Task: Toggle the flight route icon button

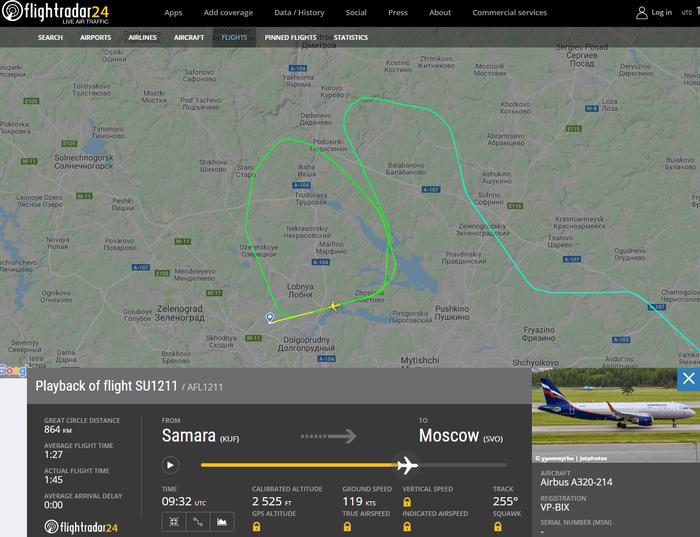Action: pos(198,521)
